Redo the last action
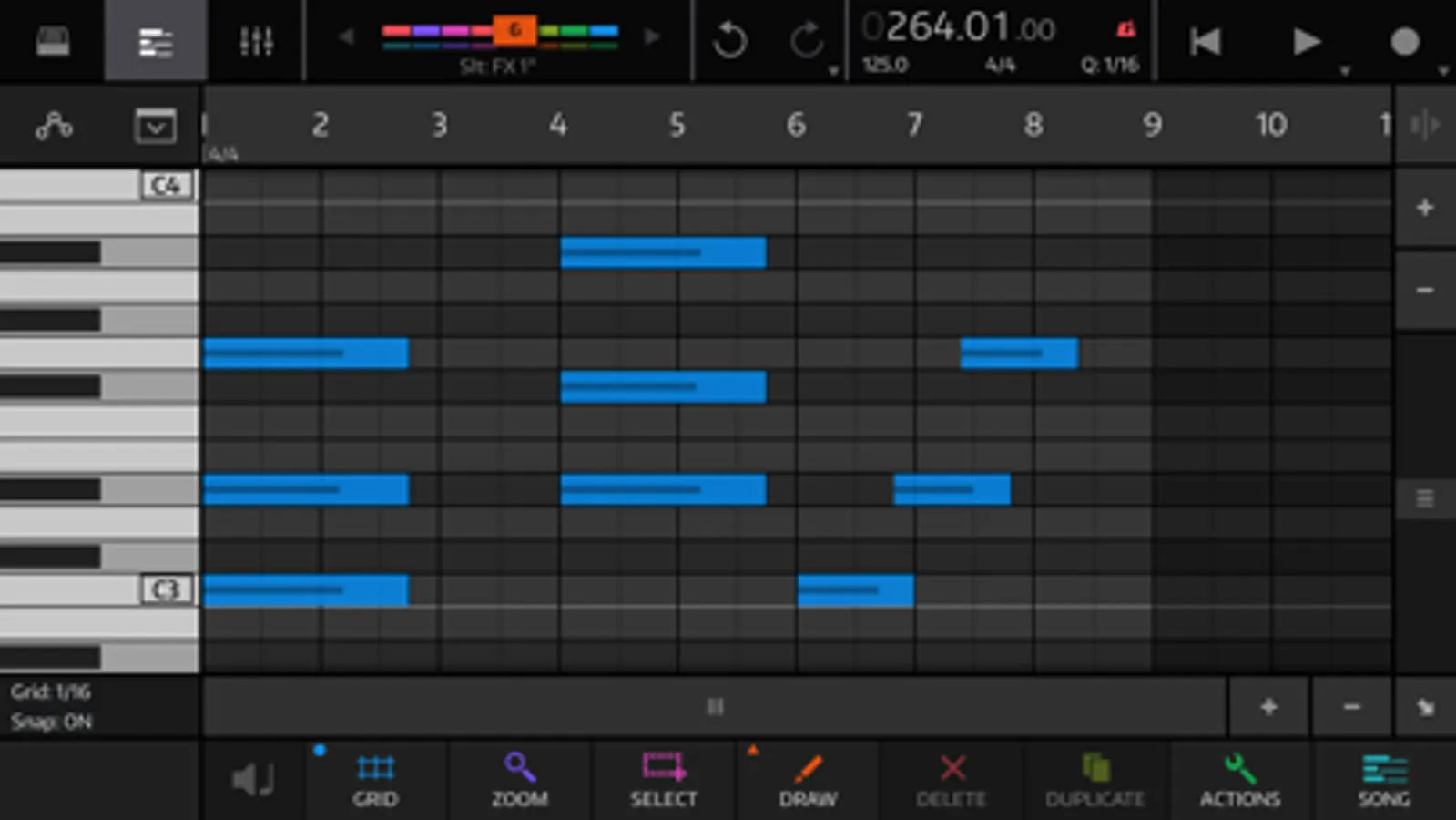1456x820 pixels. (x=806, y=40)
